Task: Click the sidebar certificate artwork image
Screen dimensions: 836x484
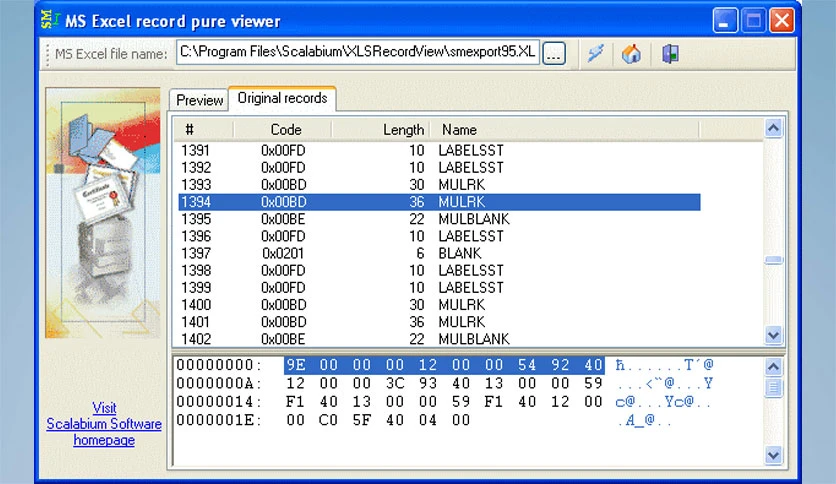Action: click(103, 213)
